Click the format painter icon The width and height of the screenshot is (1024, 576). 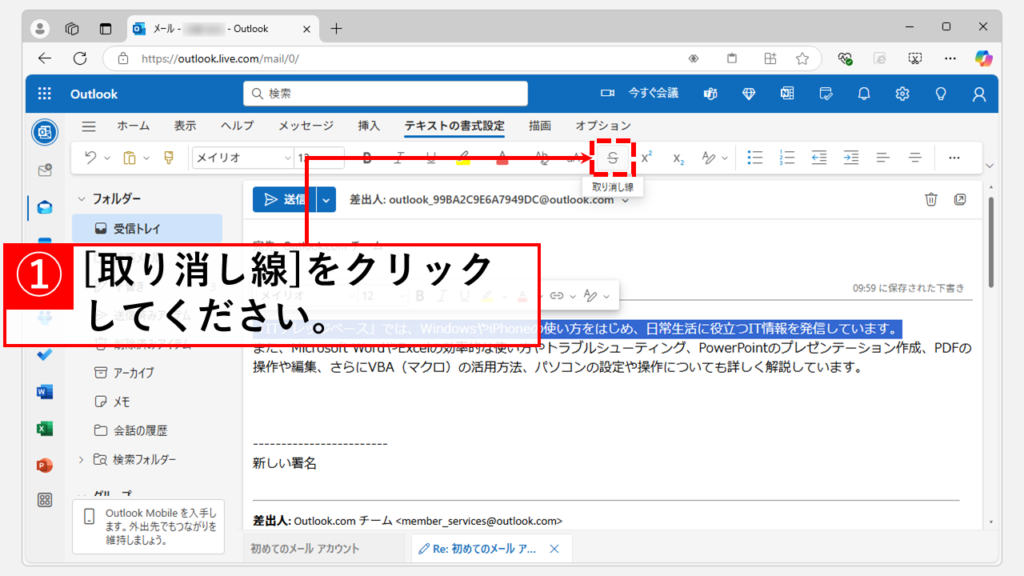168,158
